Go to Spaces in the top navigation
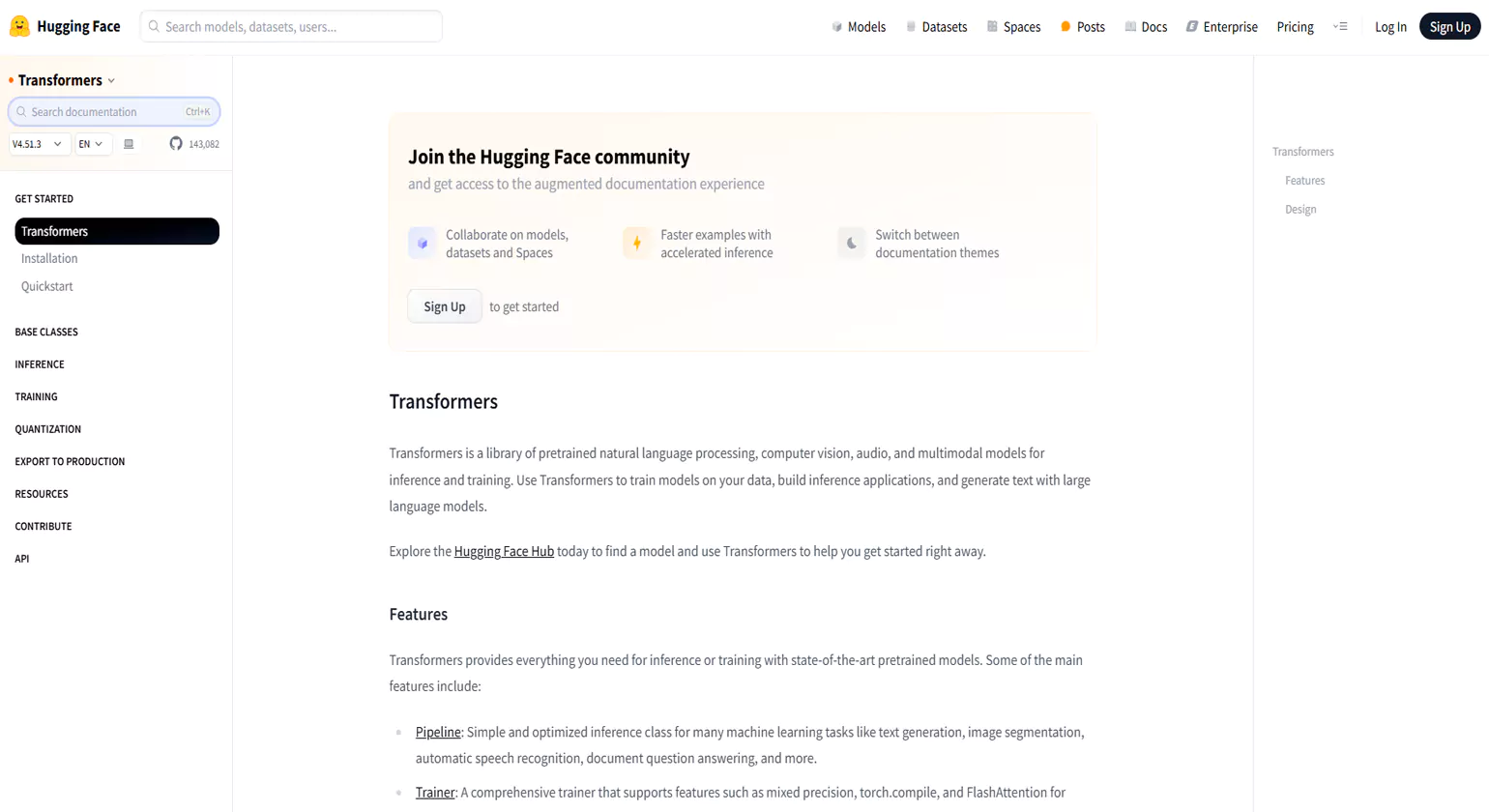Viewport: 1489px width, 812px height. 1013,27
